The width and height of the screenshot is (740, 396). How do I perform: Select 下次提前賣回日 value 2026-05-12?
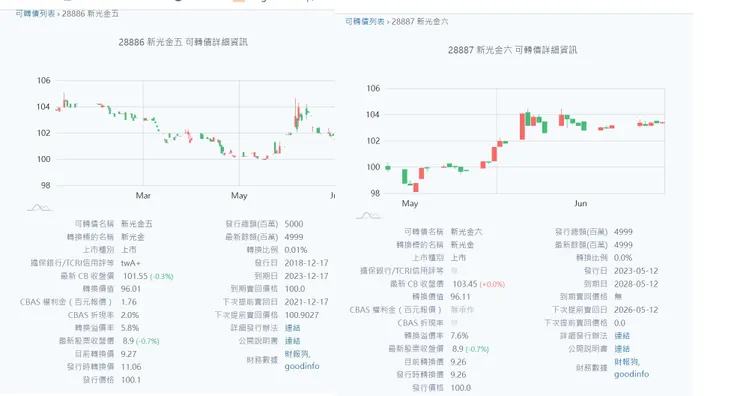point(636,310)
